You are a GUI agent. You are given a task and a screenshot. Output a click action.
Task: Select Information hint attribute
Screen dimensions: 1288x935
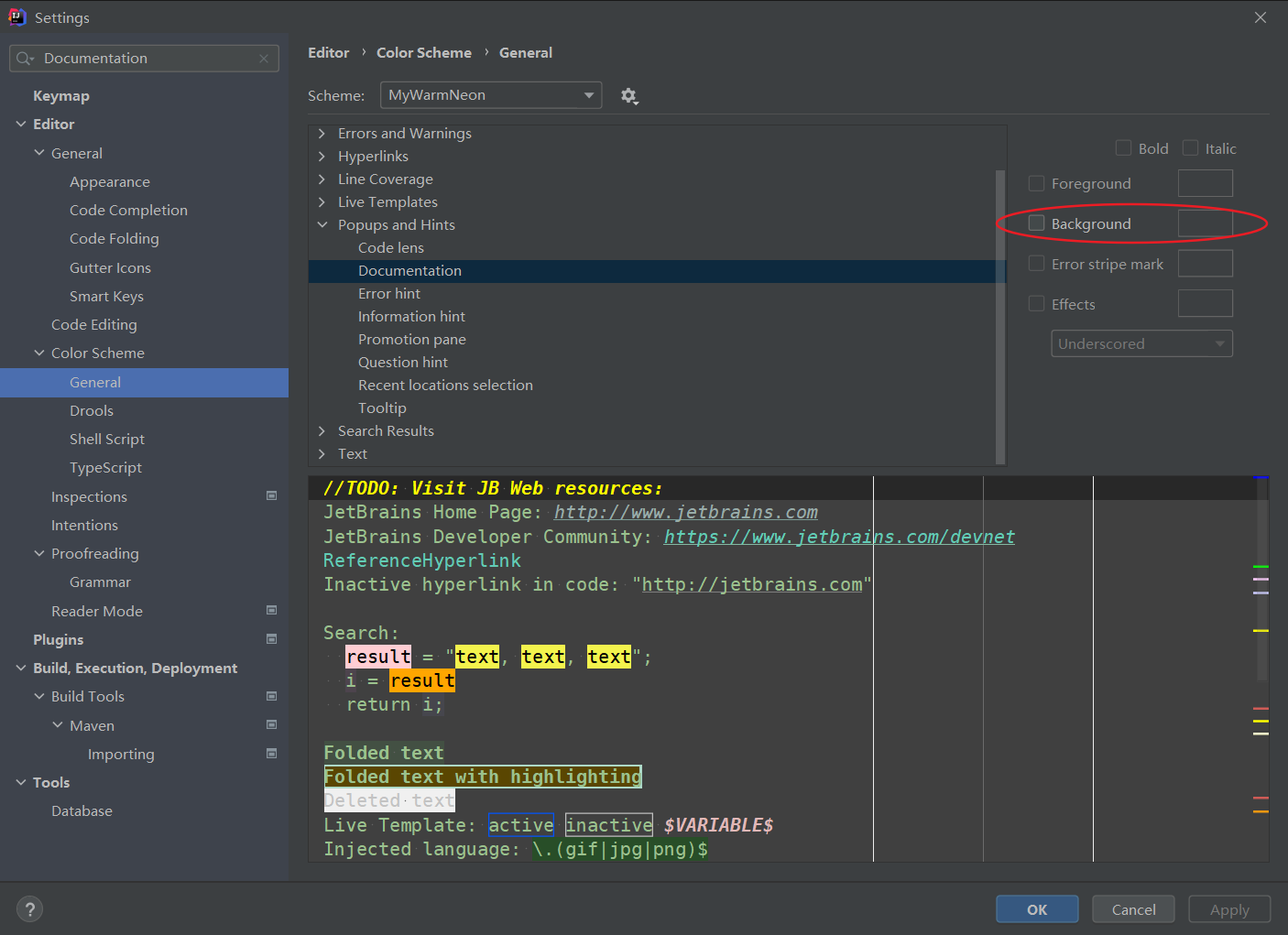tap(411, 317)
